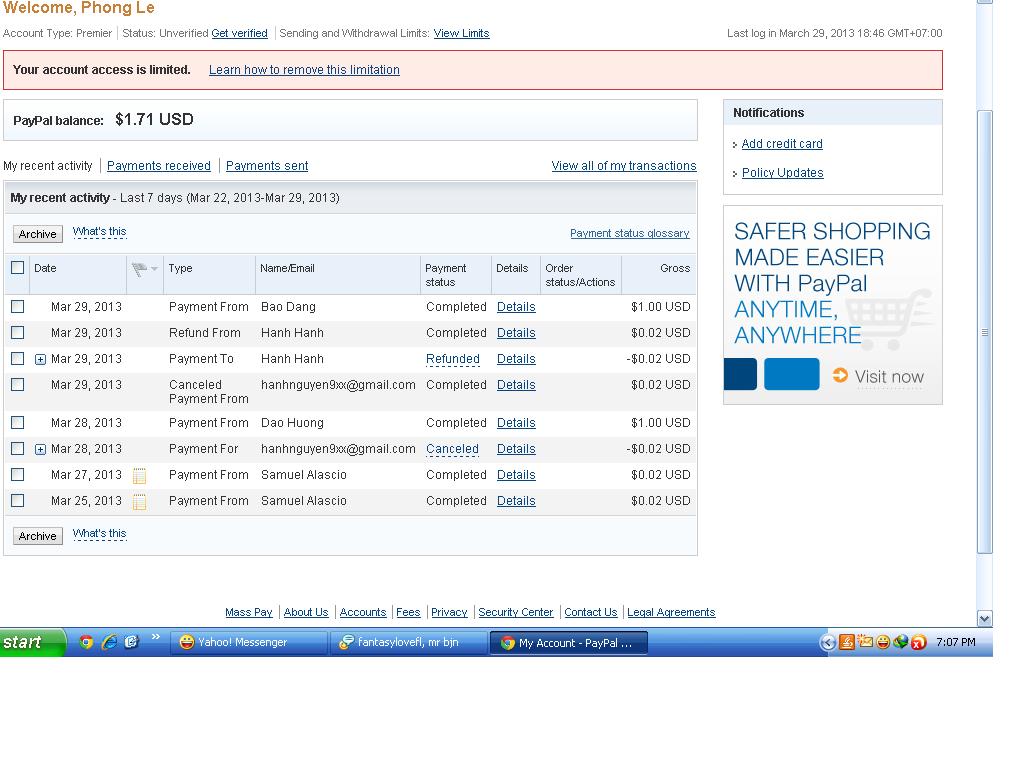The width and height of the screenshot is (1024, 768).
Task: Click vertical scrollbar thumb
Action: 985,332
